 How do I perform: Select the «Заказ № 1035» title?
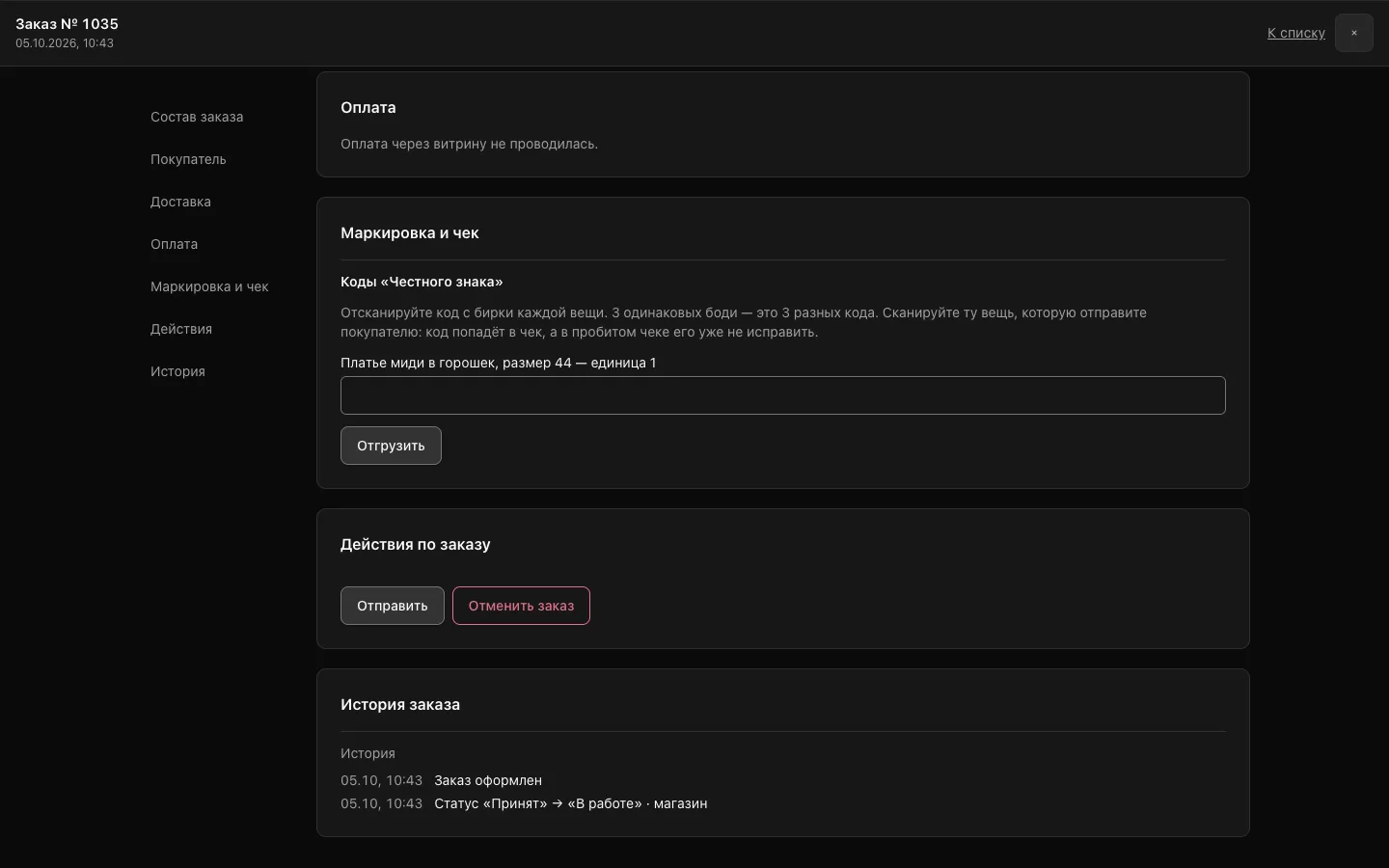67,23
